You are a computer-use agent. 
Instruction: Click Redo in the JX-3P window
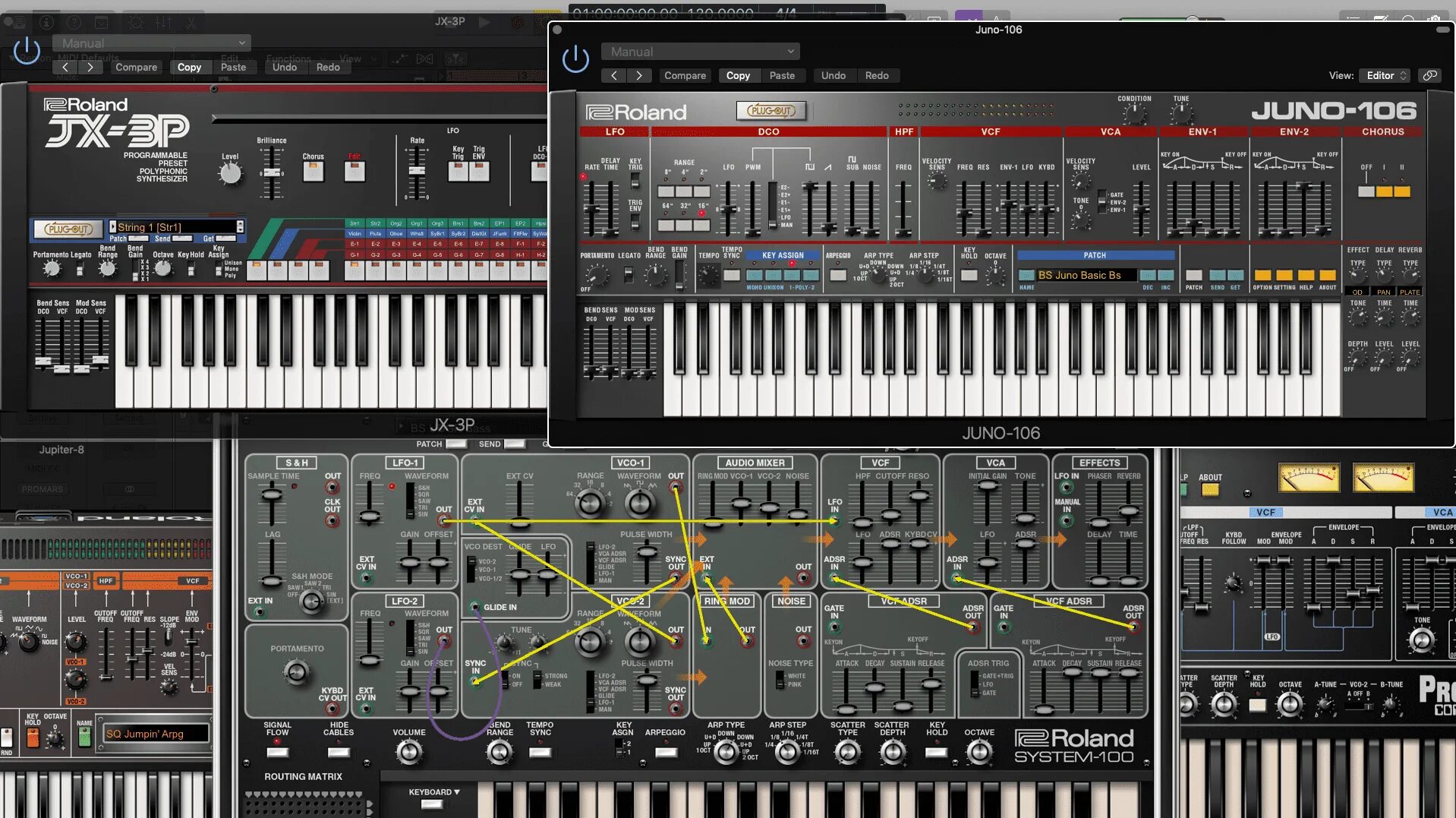click(x=328, y=67)
